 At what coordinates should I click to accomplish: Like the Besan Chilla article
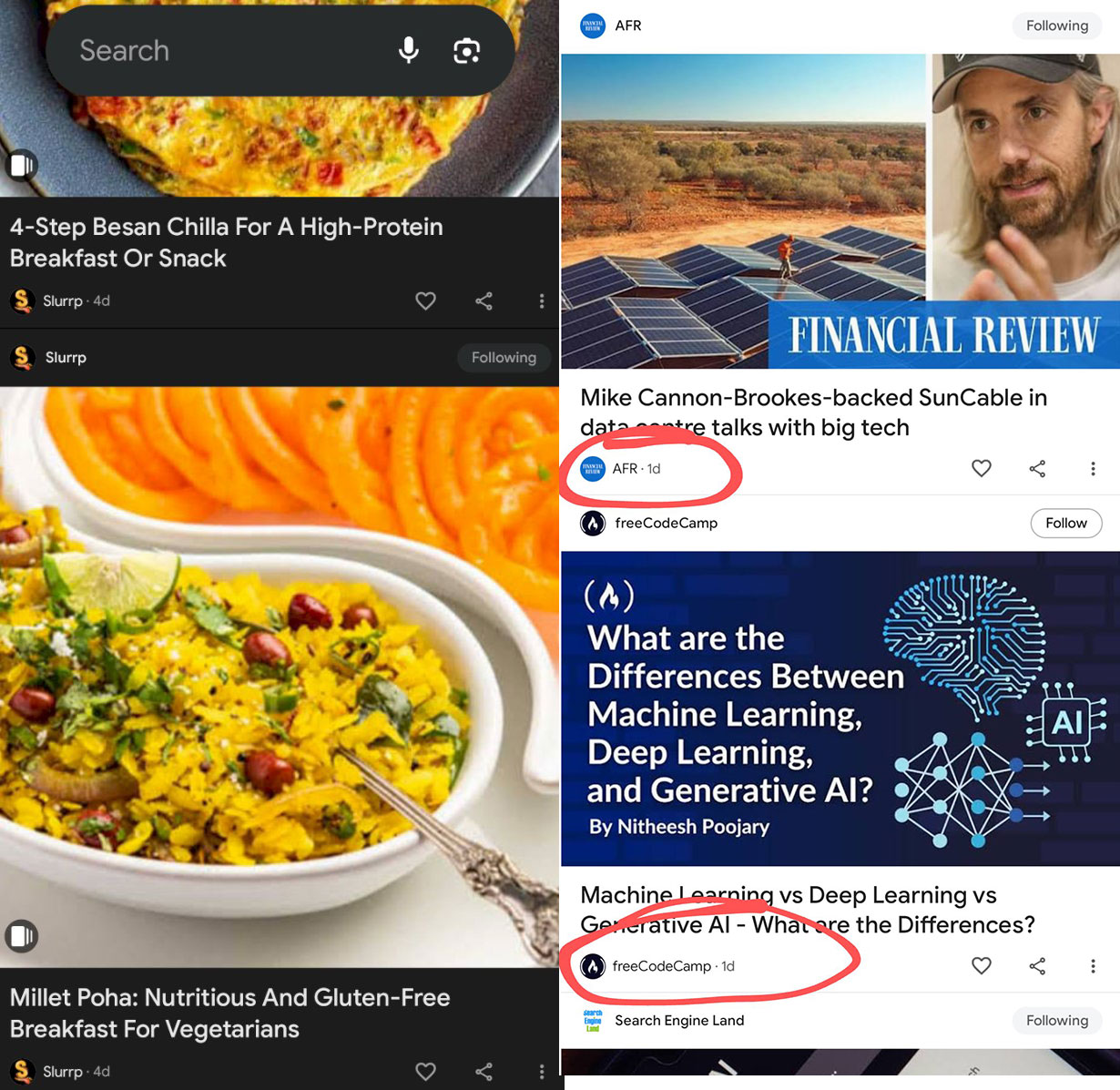(x=425, y=301)
